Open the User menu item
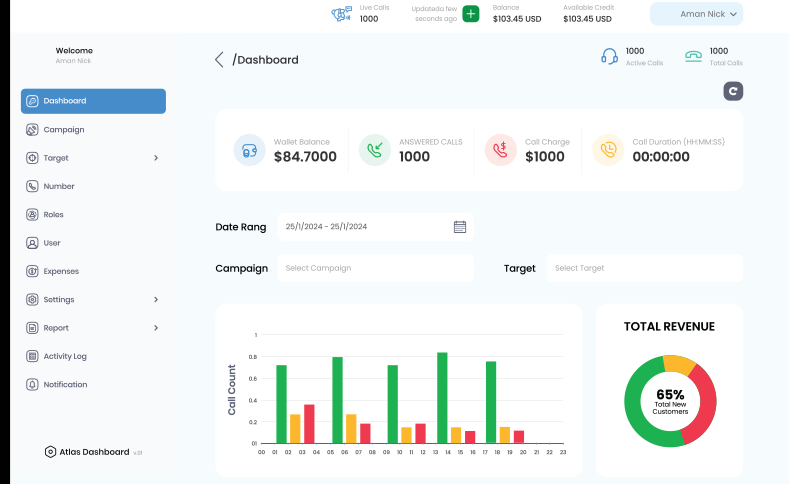Viewport: 789px width, 484px height. [93, 243]
